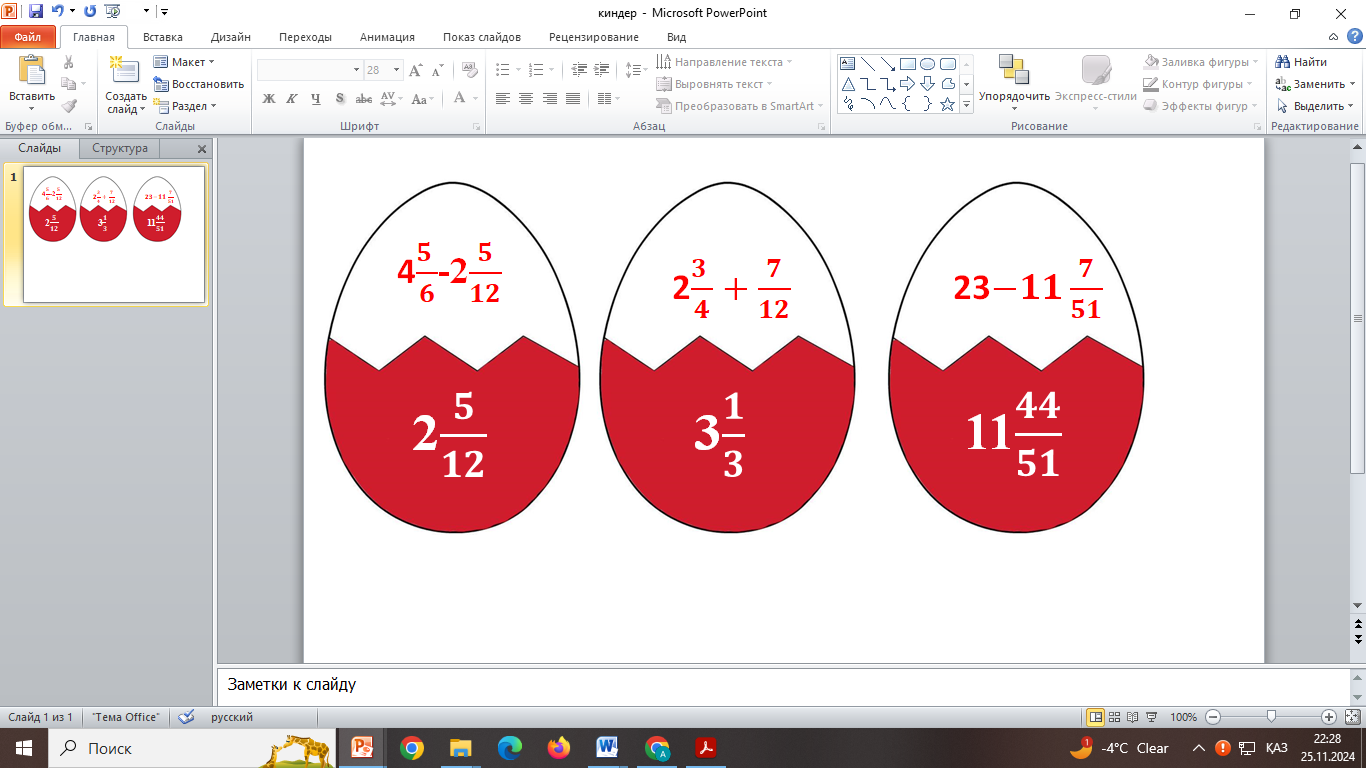Undo the last action
1366x768 pixels.
pos(58,12)
